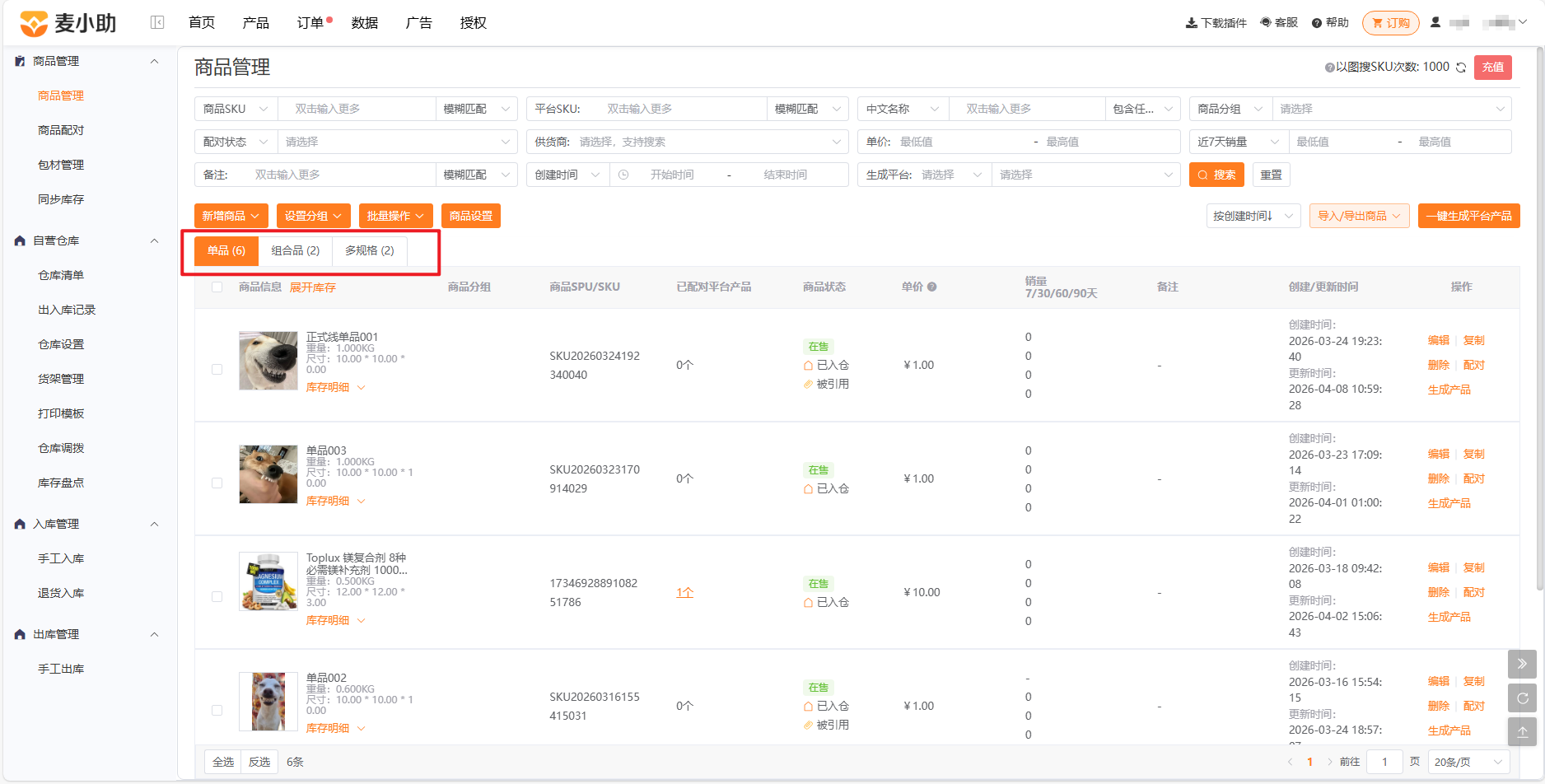Open the 近7天销量 dropdown

pyautogui.click(x=1239, y=142)
